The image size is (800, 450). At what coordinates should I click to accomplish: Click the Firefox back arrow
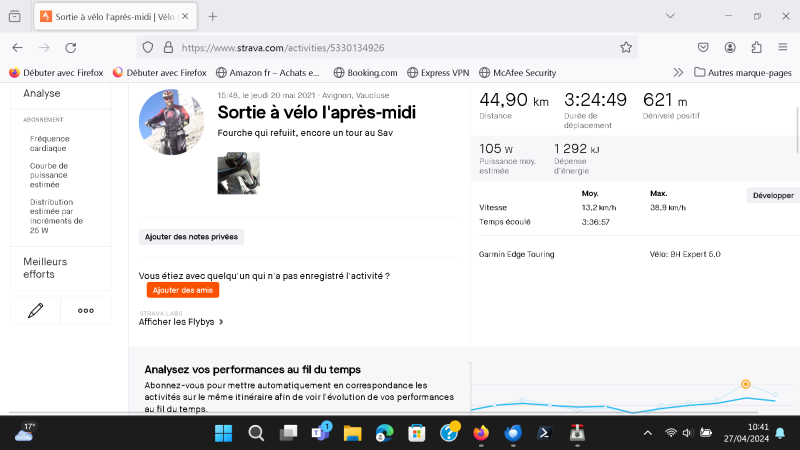[17, 47]
